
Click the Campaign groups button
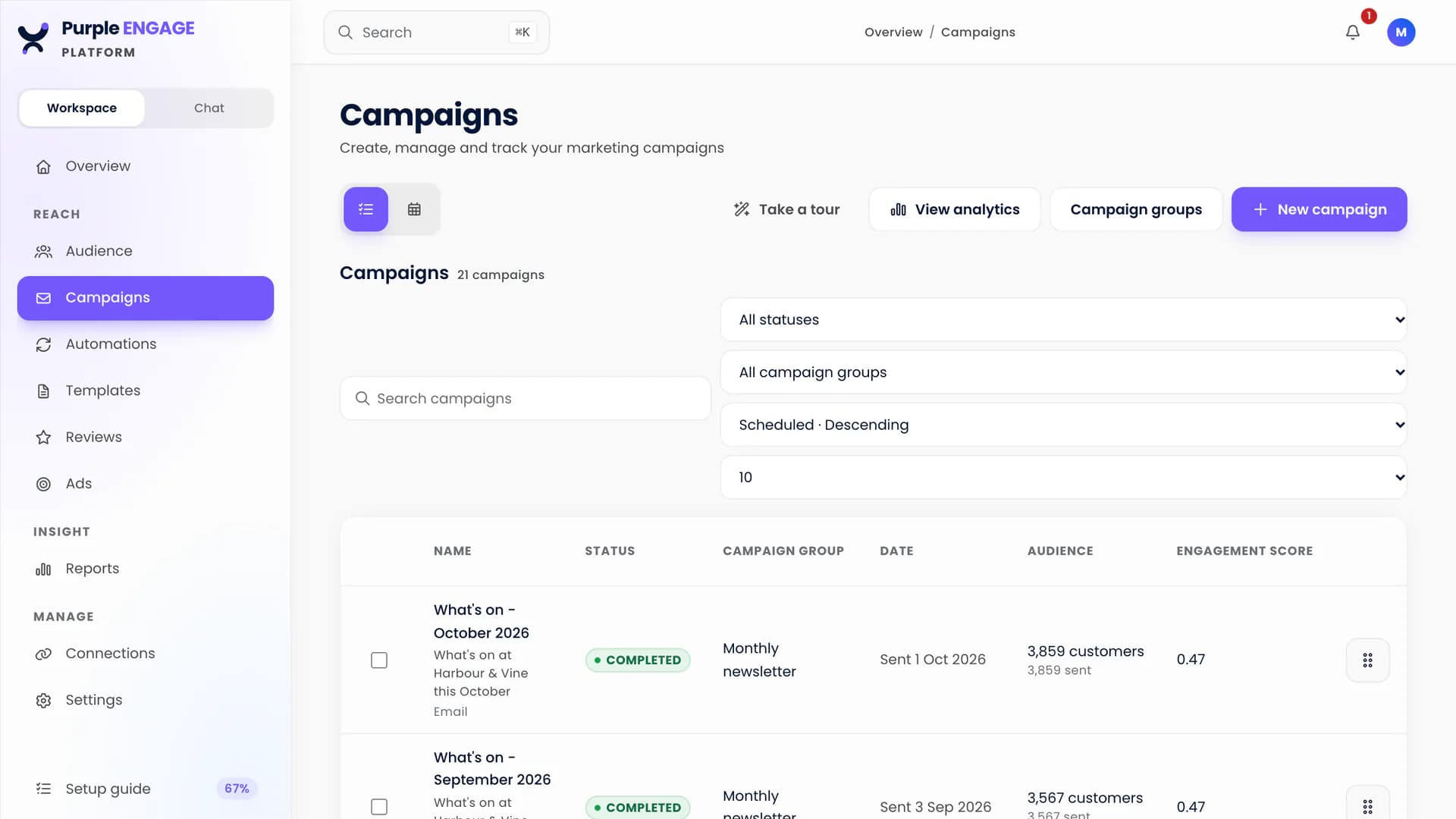coord(1136,209)
